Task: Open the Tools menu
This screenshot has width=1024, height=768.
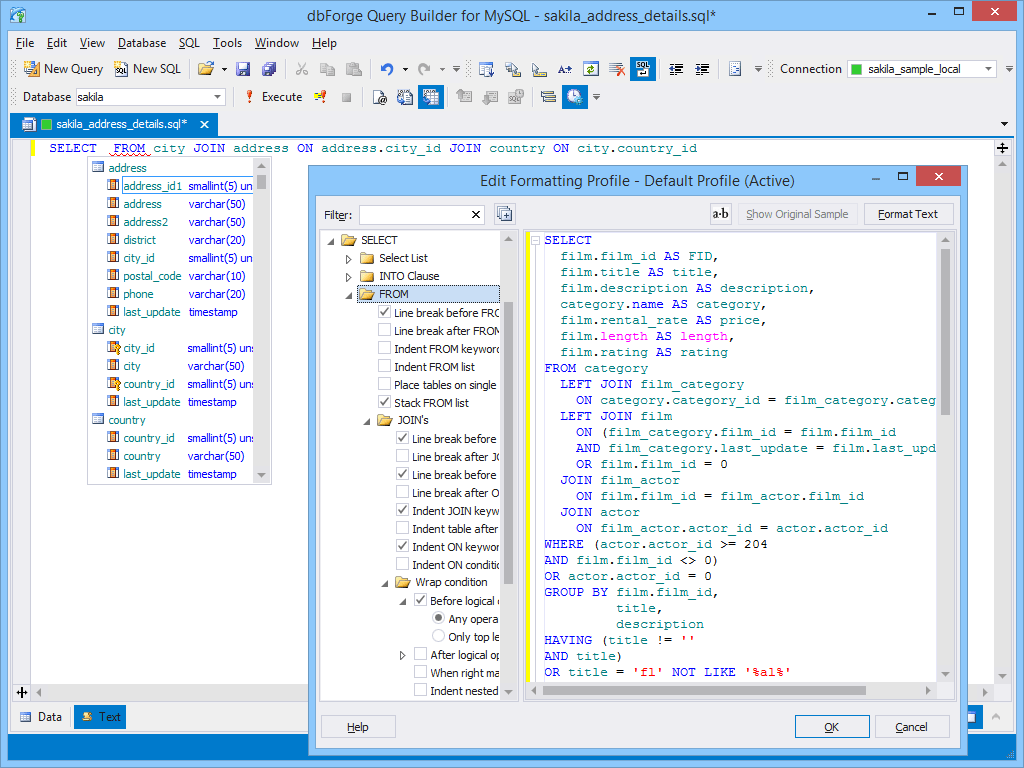Action: click(227, 43)
